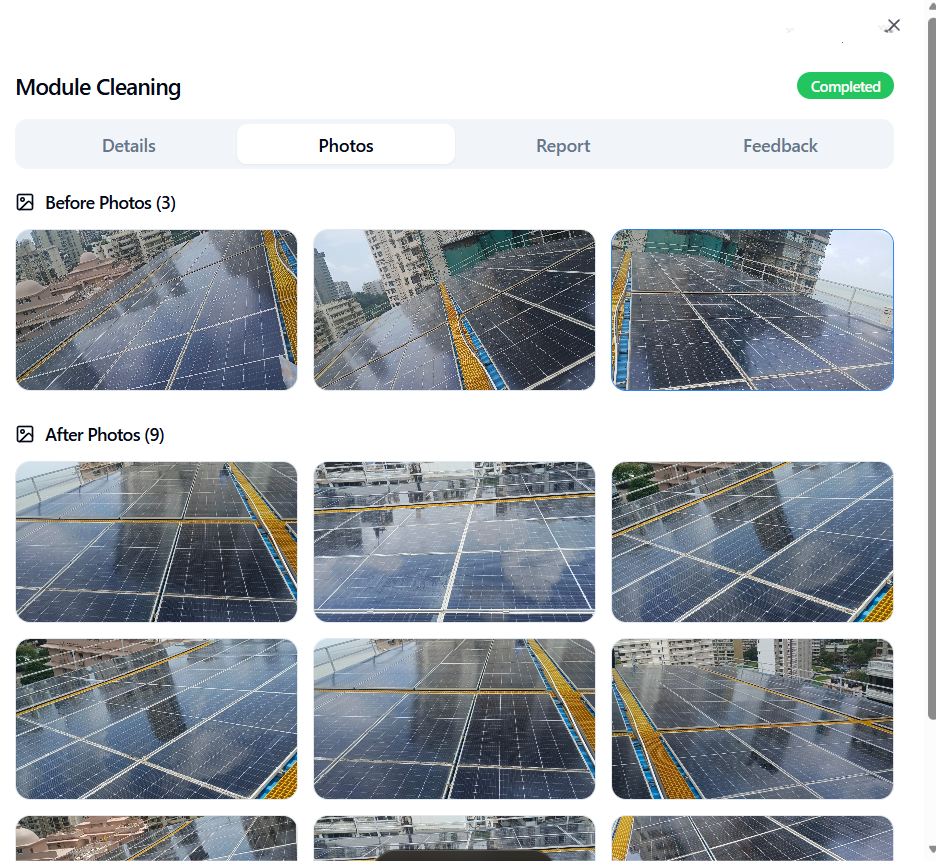
Task: Open the Report tab
Action: (x=563, y=145)
